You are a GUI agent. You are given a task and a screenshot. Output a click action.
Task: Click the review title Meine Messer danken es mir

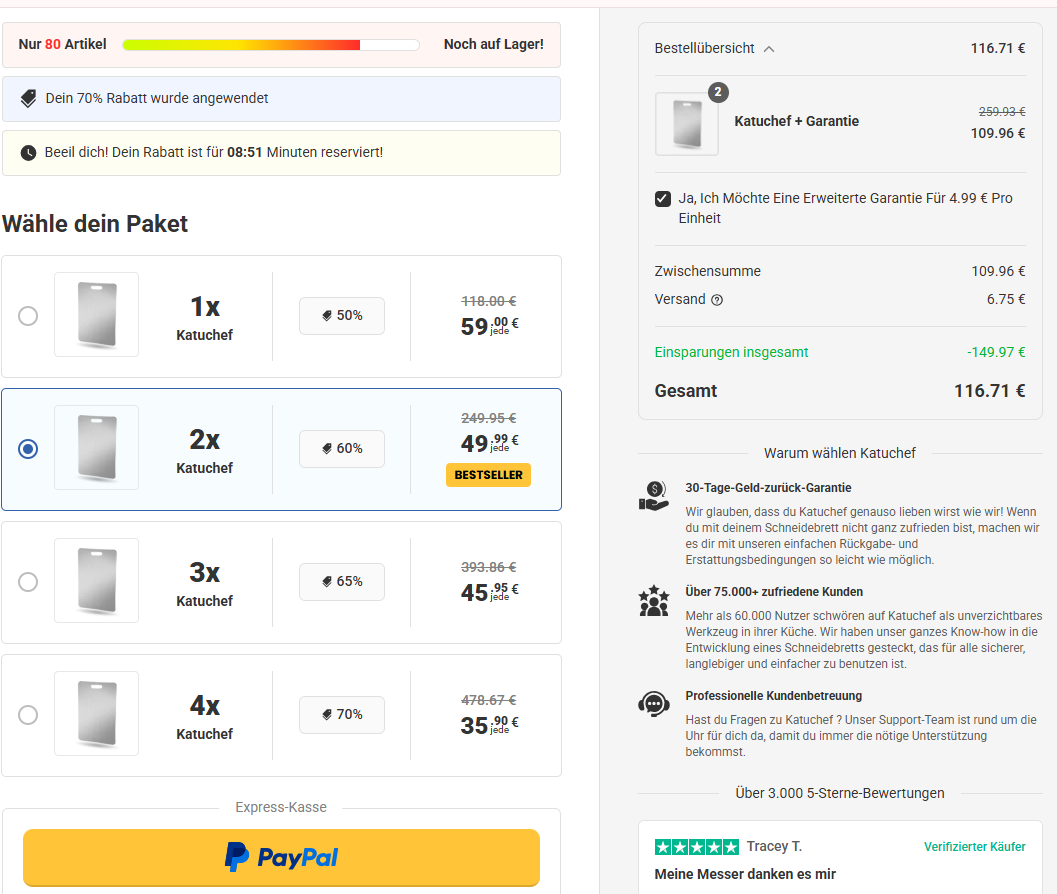click(x=745, y=874)
